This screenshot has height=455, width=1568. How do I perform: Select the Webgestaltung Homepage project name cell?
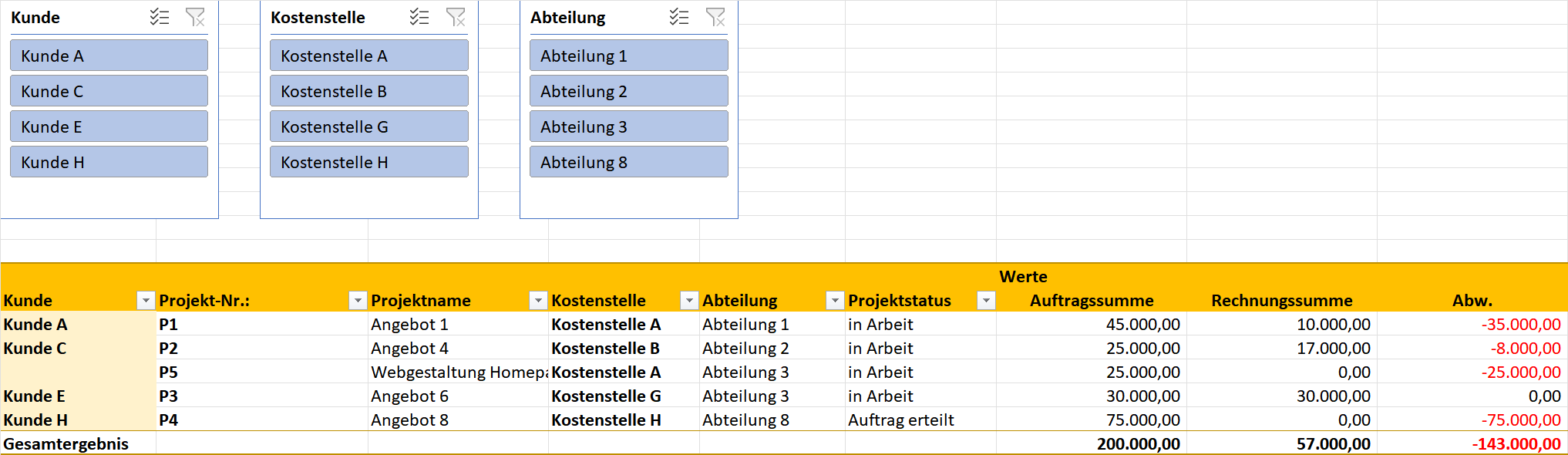click(458, 372)
